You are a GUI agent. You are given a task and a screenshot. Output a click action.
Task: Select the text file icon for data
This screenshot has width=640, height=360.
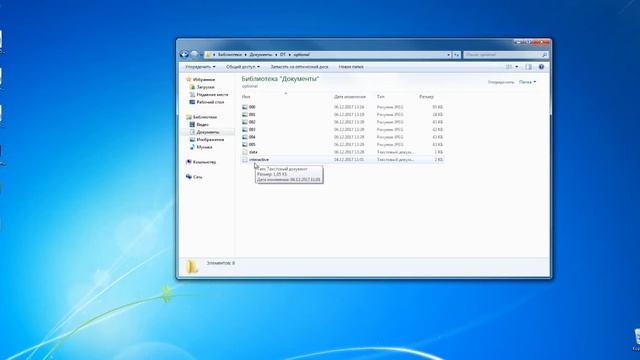[x=245, y=152]
